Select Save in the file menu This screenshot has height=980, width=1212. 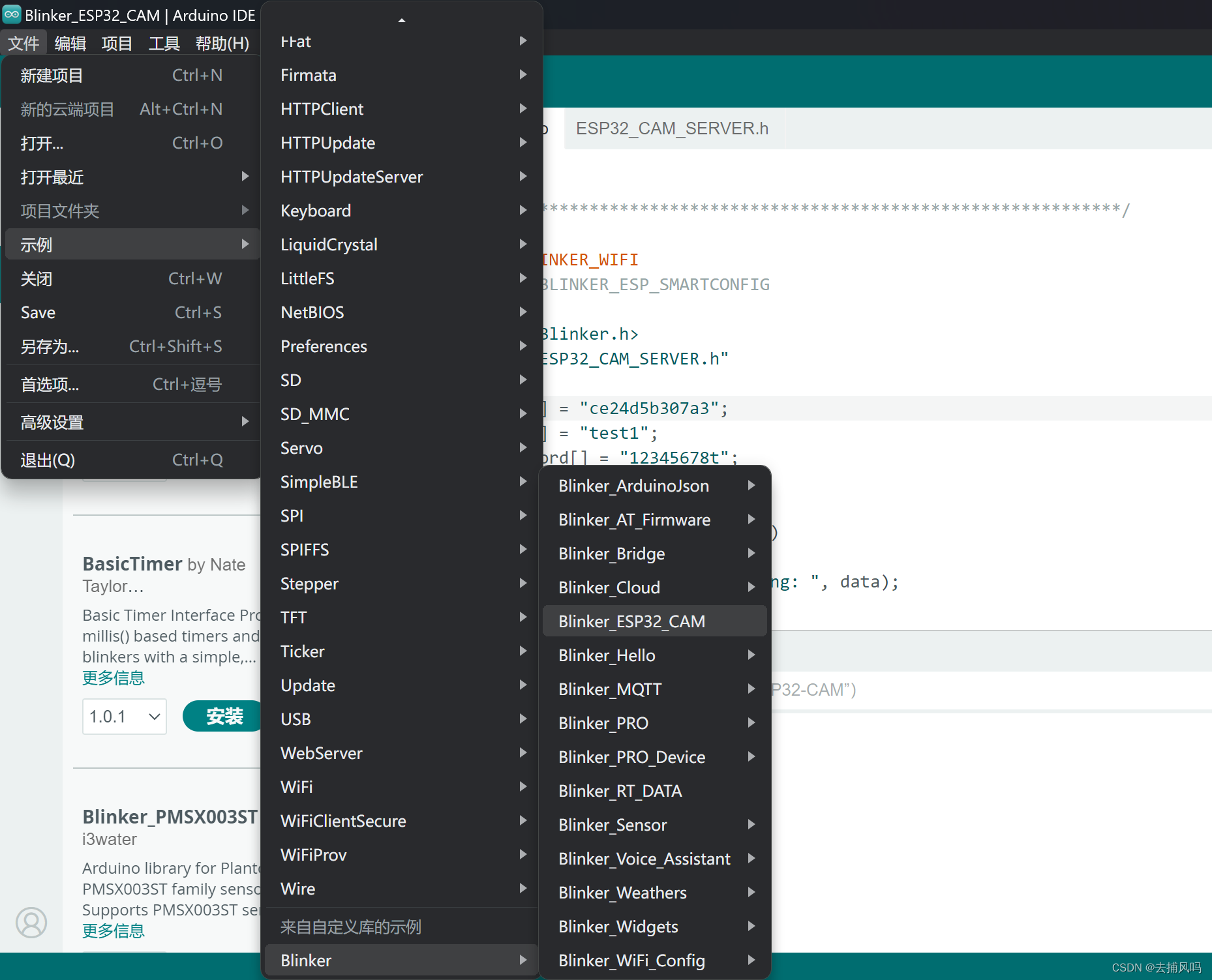(132, 313)
